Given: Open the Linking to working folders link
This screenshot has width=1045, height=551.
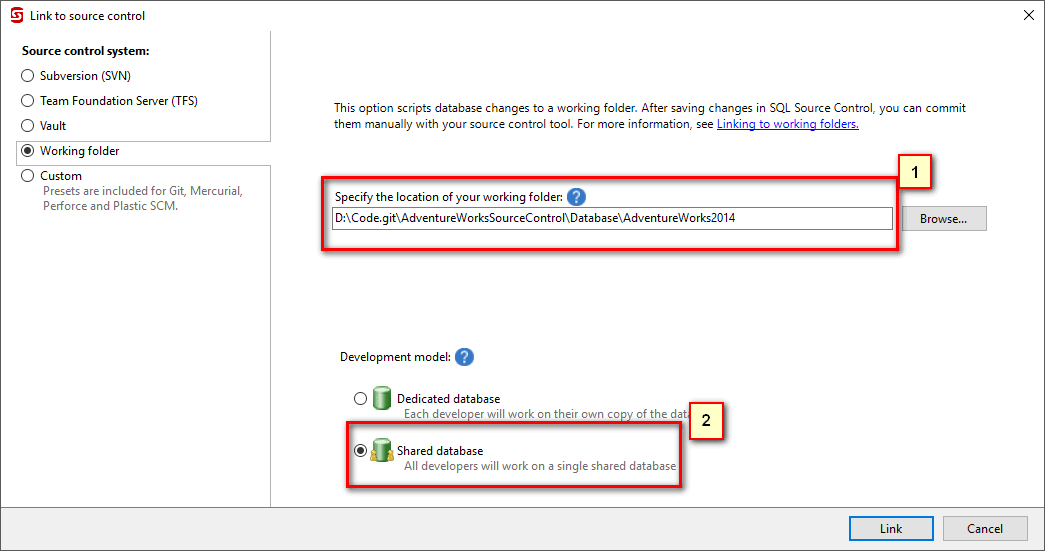Looking at the screenshot, I should 788,124.
